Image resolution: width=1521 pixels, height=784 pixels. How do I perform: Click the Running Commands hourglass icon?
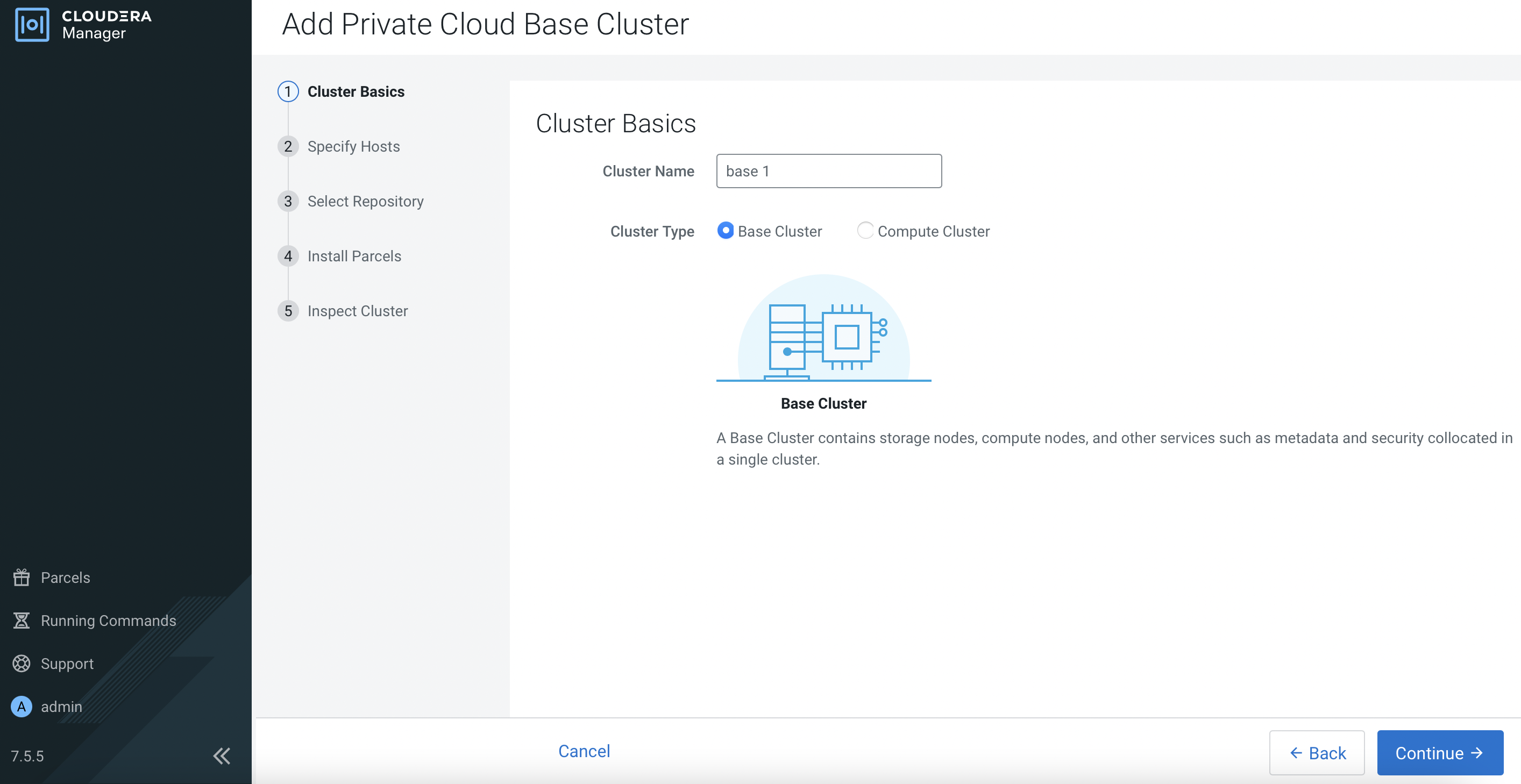click(22, 620)
